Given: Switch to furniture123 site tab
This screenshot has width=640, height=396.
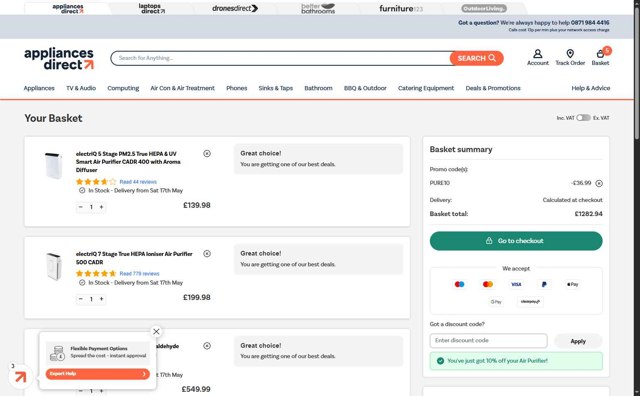Looking at the screenshot, I should tap(401, 8).
